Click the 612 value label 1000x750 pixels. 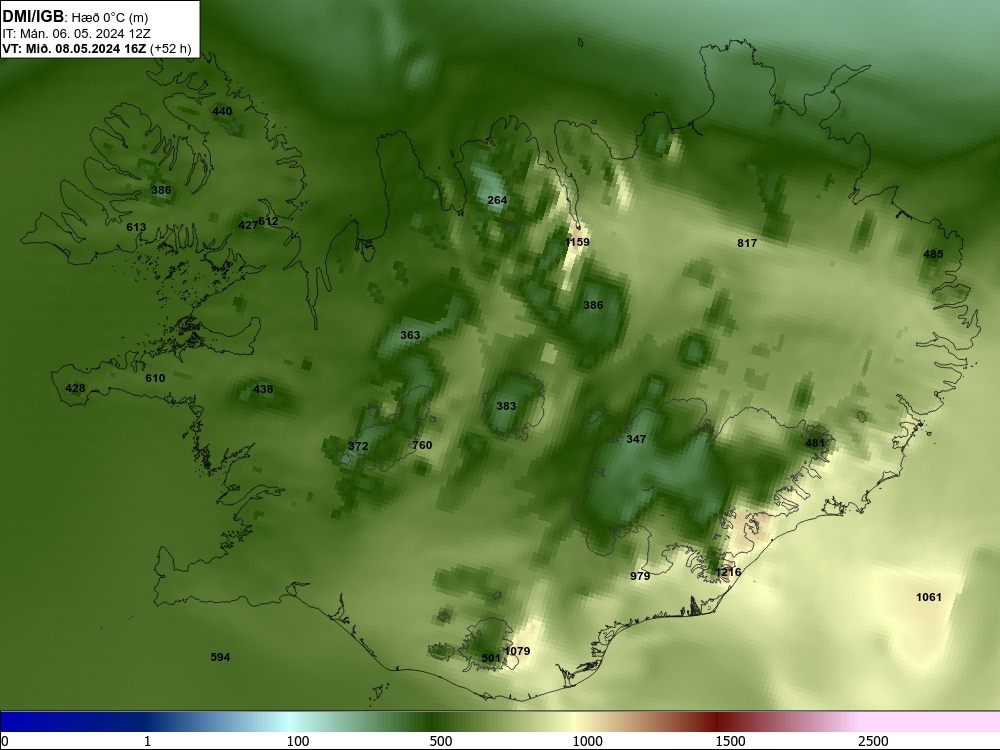(268, 221)
